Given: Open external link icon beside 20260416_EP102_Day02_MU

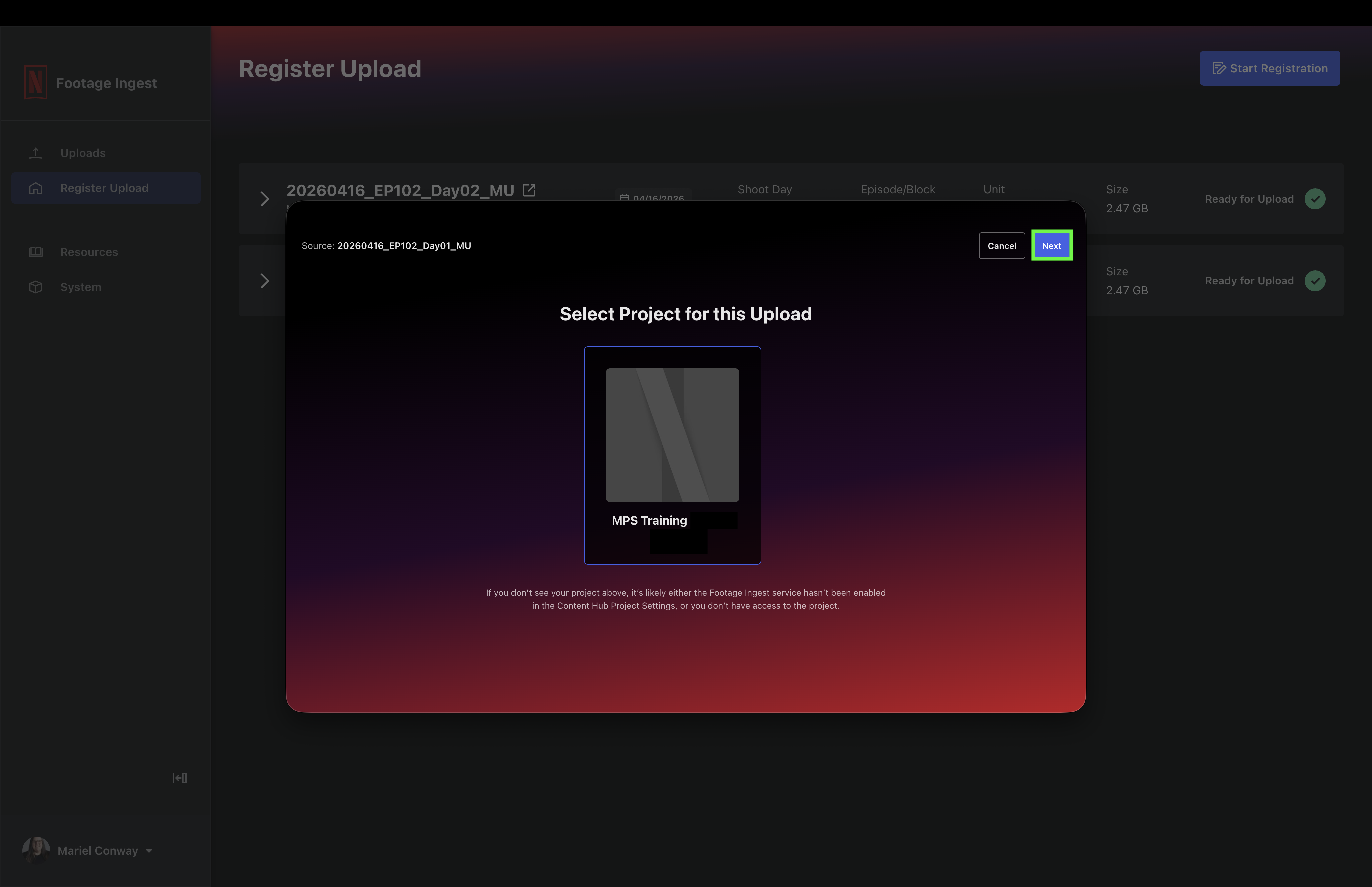Looking at the screenshot, I should click(x=529, y=190).
